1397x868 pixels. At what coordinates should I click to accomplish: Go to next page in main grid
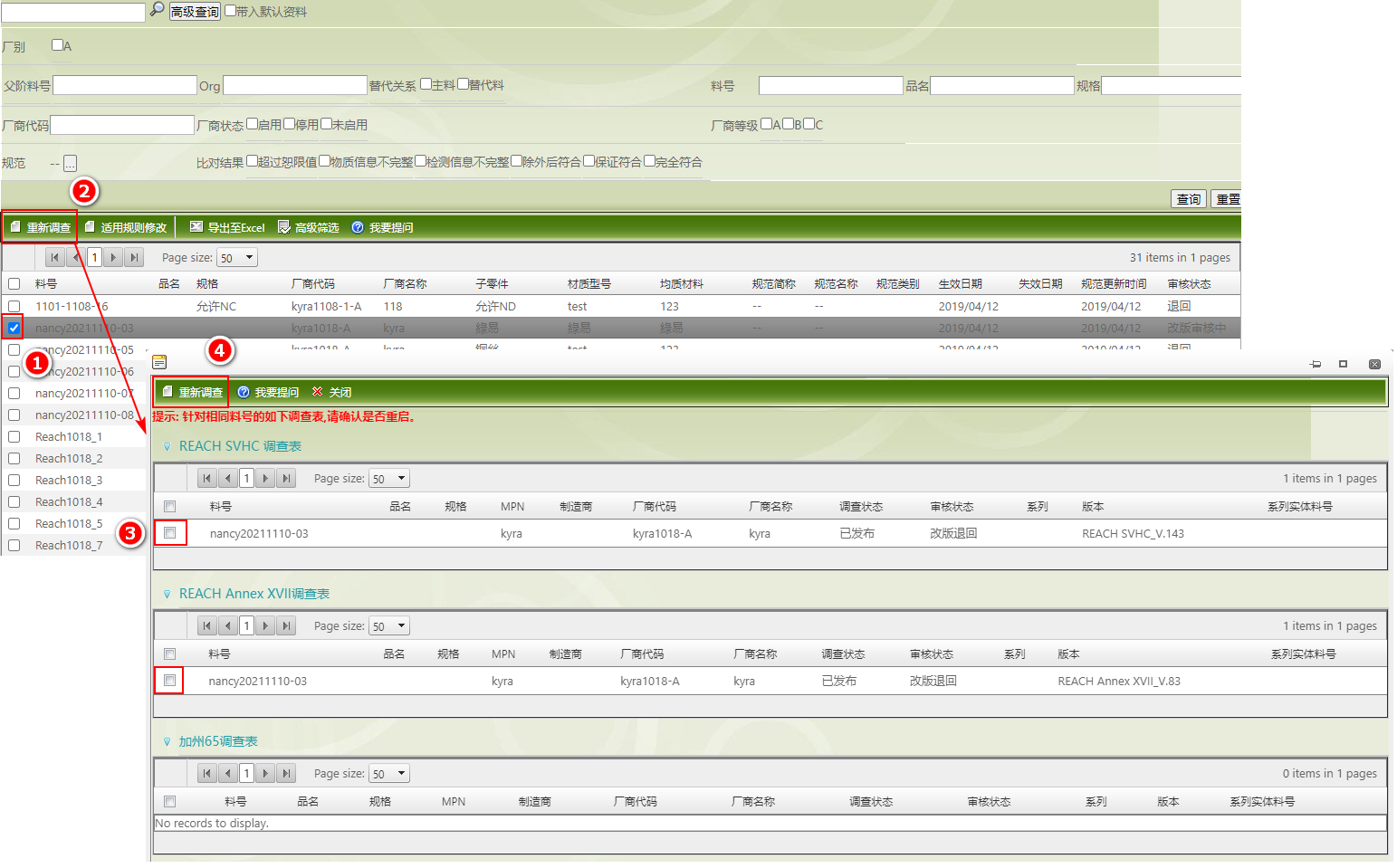pyautogui.click(x=113, y=258)
